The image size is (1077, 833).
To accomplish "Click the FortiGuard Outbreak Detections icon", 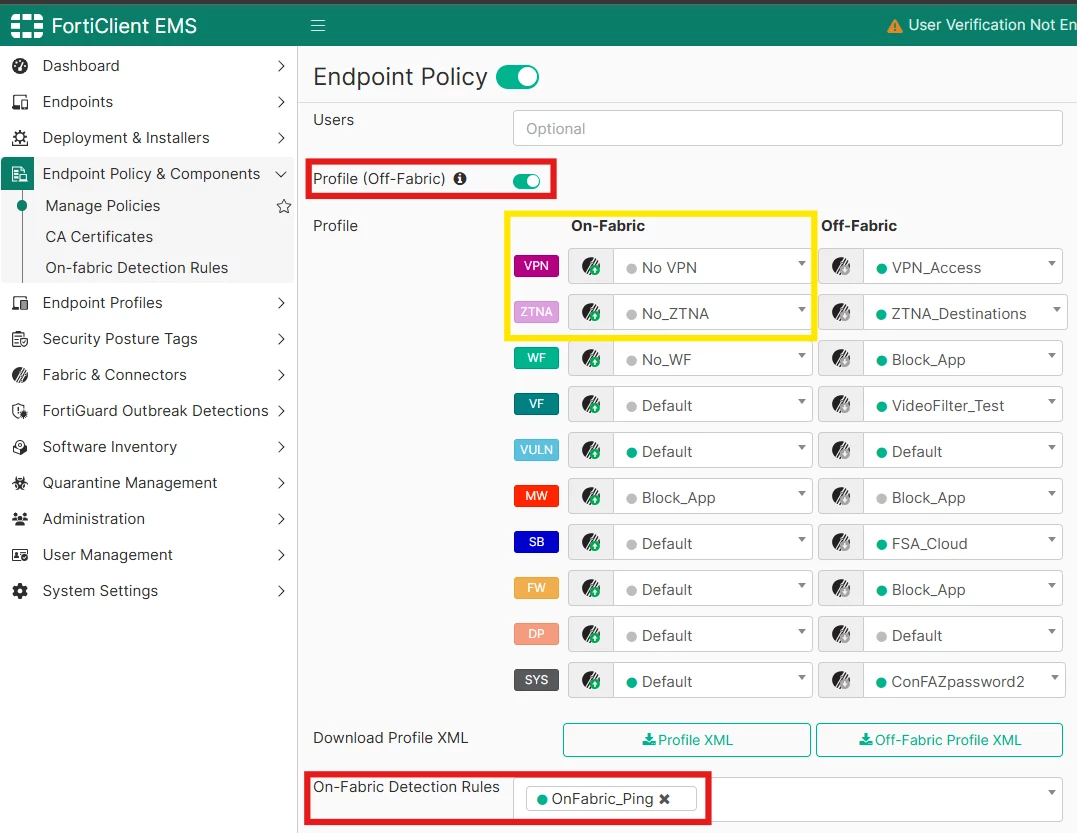I will click(20, 411).
